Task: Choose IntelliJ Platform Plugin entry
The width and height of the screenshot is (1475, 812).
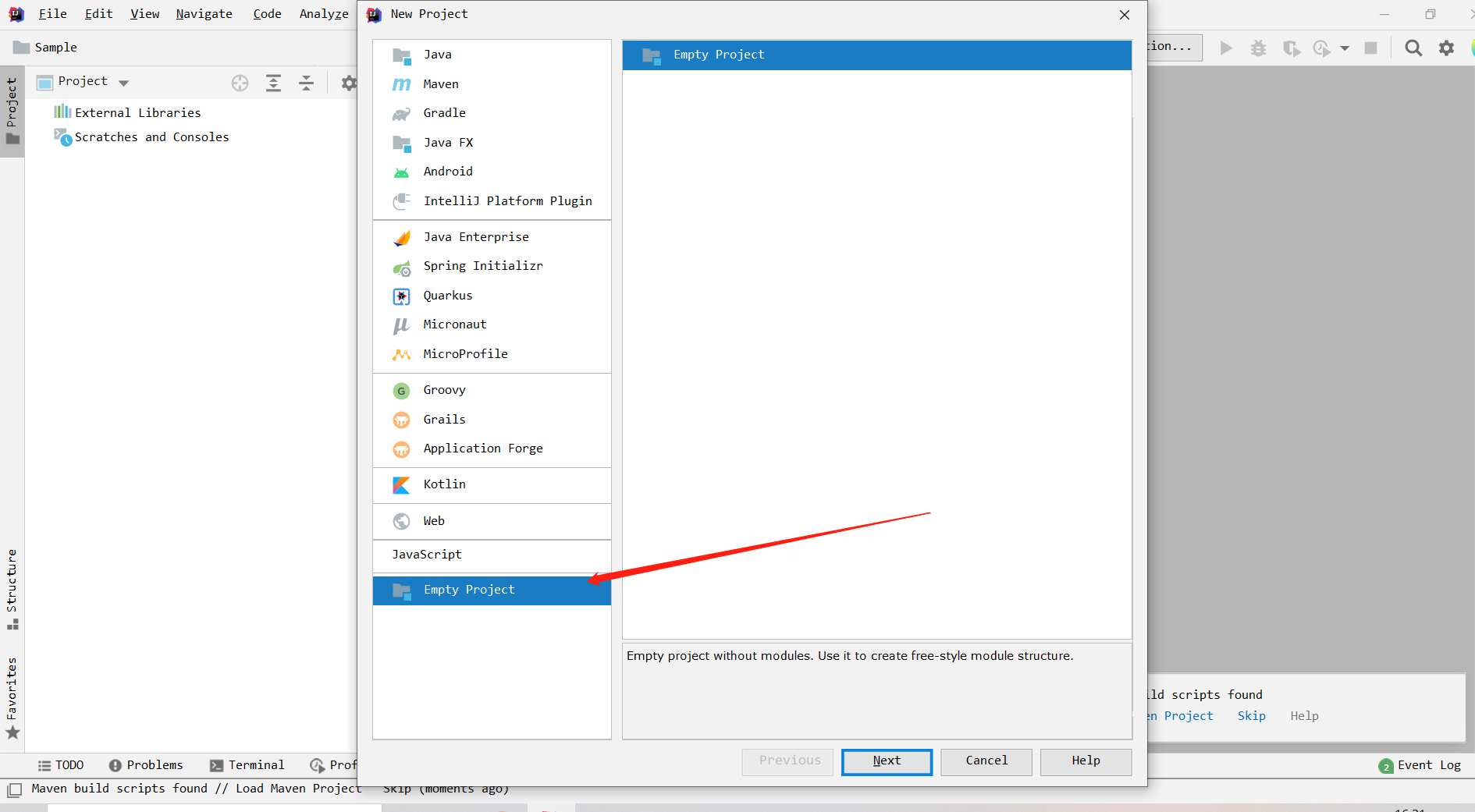Action: [x=492, y=201]
